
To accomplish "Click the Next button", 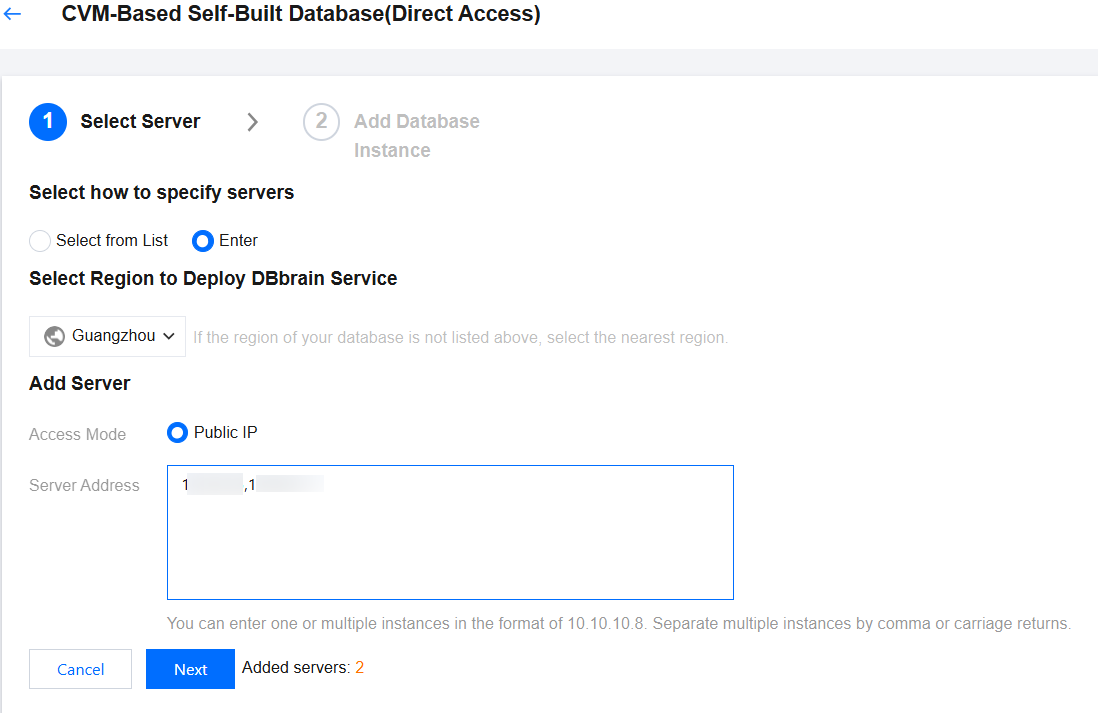I will [190, 669].
